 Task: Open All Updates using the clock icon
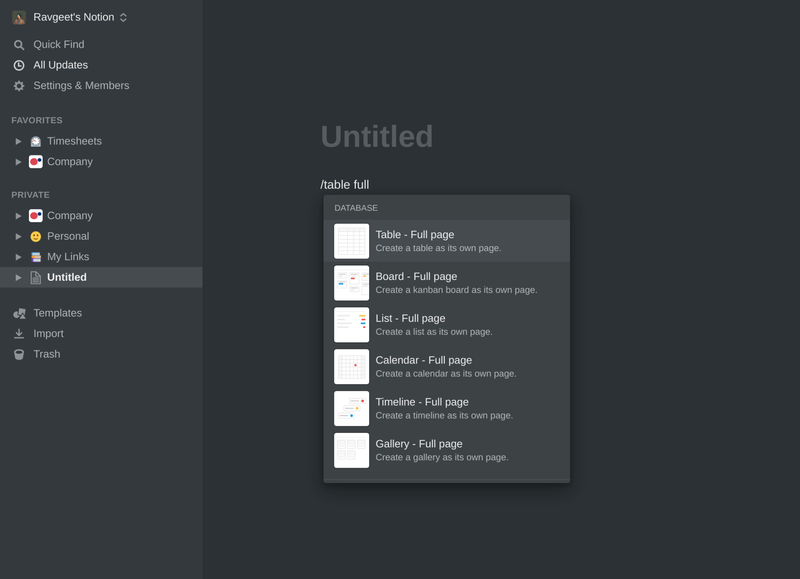pos(17,65)
